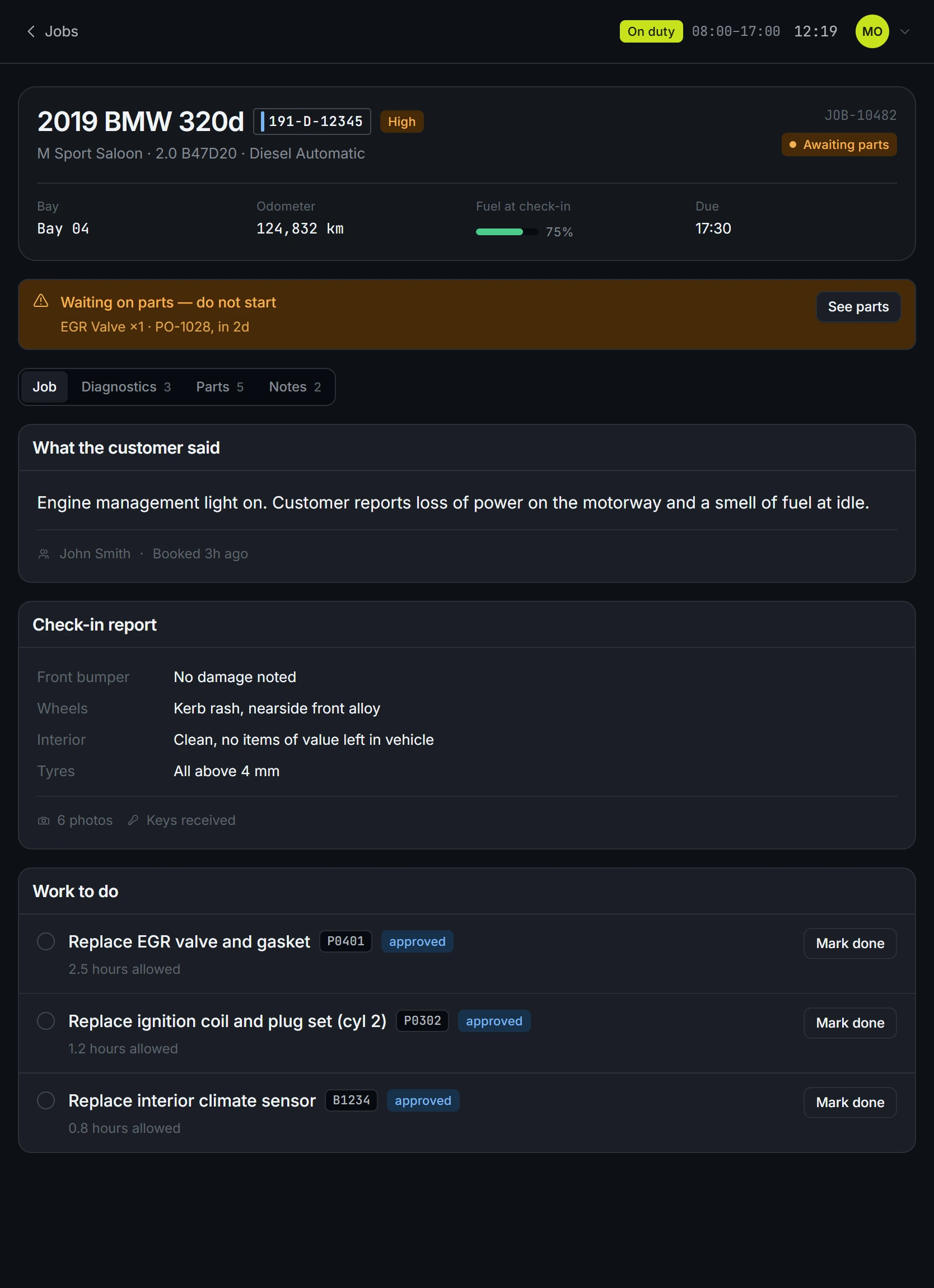Viewport: 934px width, 1288px height.
Task: Click the MO user avatar
Action: [872, 31]
